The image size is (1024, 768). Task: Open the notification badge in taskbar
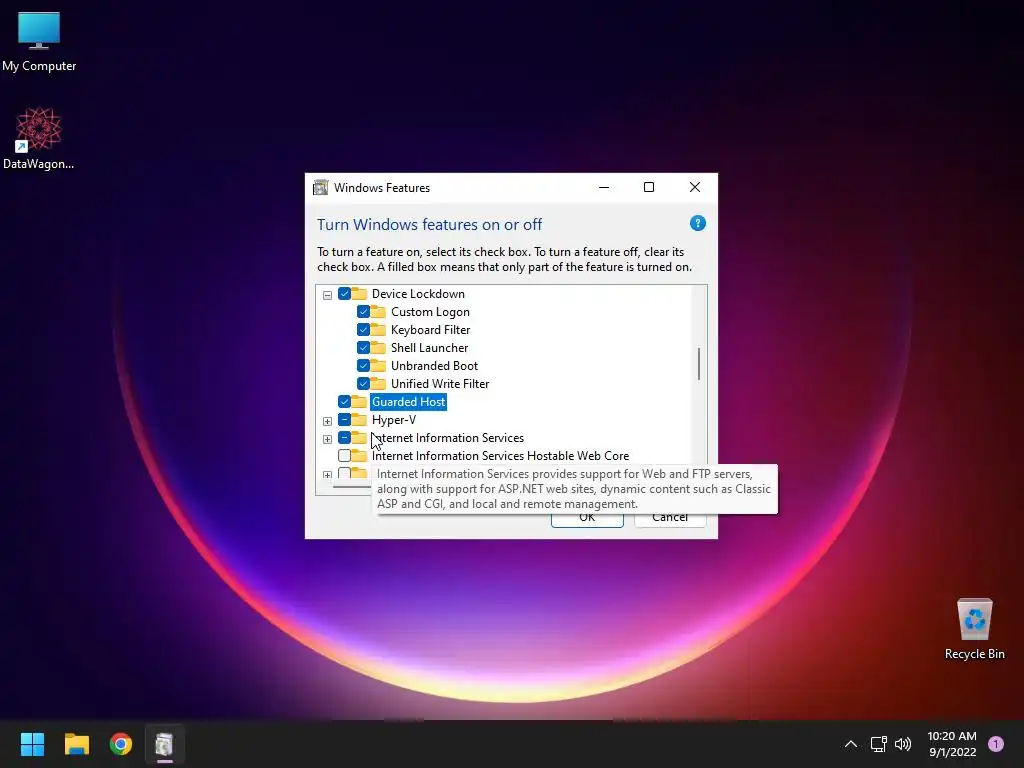(996, 744)
